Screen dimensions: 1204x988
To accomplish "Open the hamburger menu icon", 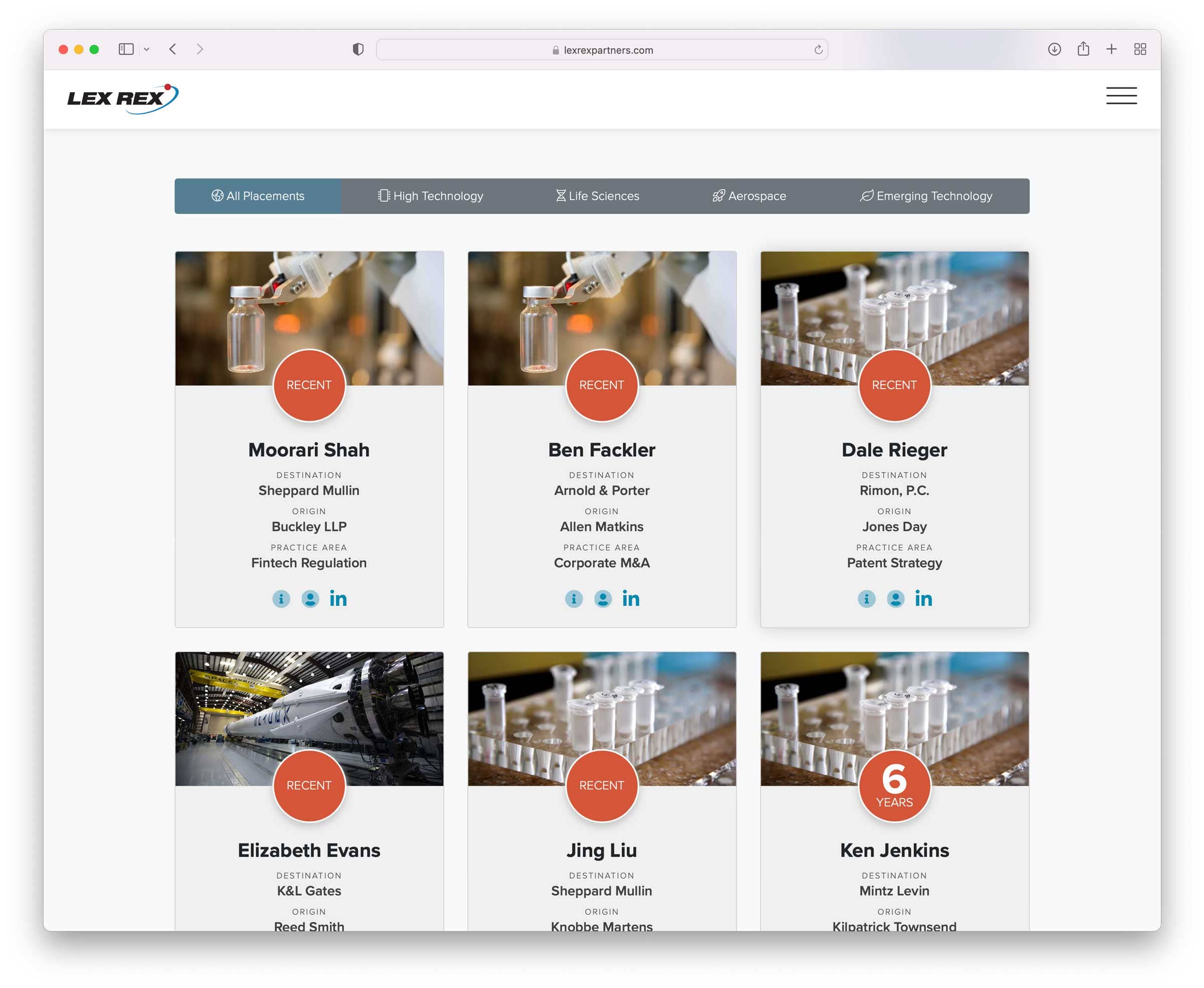I will [1121, 96].
